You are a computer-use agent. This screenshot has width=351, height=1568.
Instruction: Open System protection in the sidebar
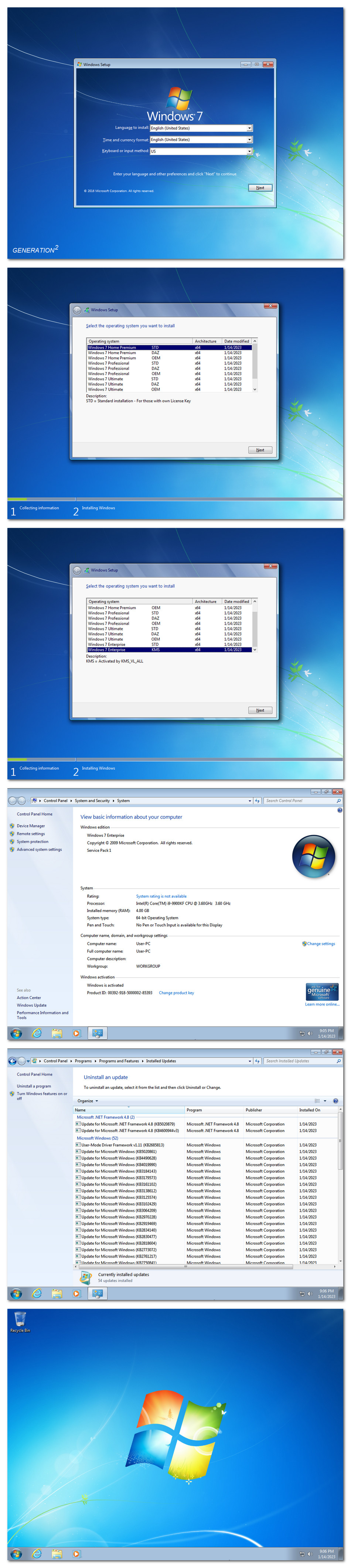32,842
